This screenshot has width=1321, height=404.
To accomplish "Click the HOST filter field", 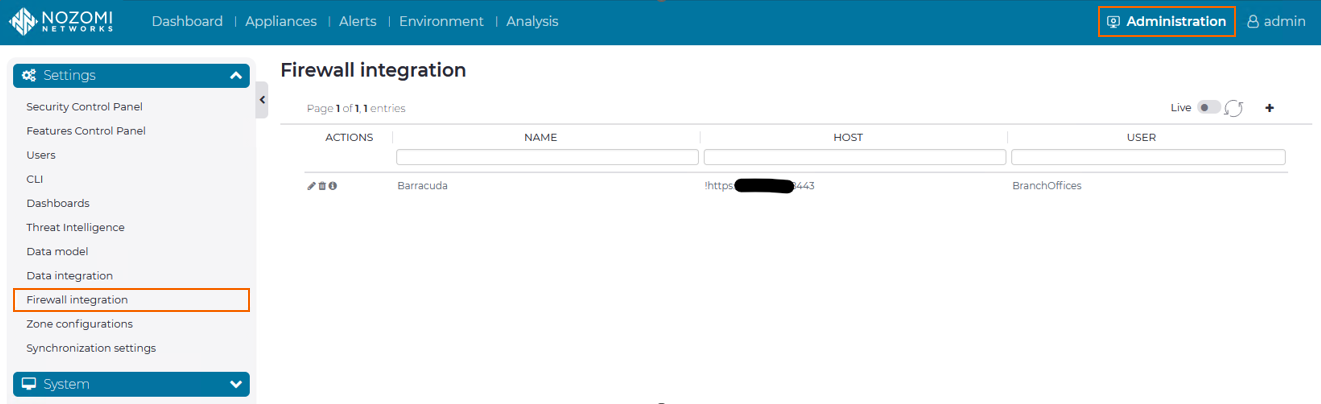I will point(855,157).
